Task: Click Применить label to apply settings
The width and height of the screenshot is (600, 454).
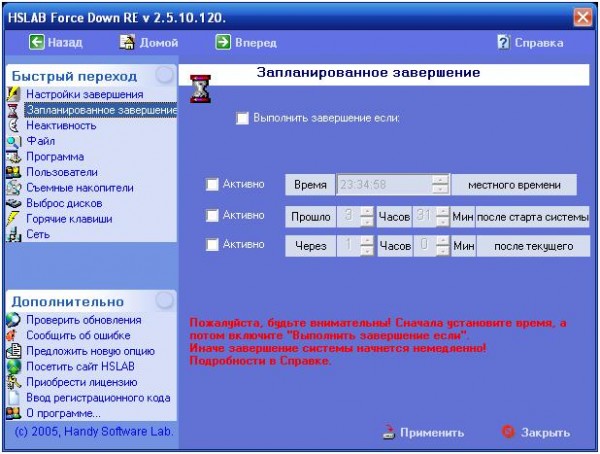Action: click(x=432, y=433)
